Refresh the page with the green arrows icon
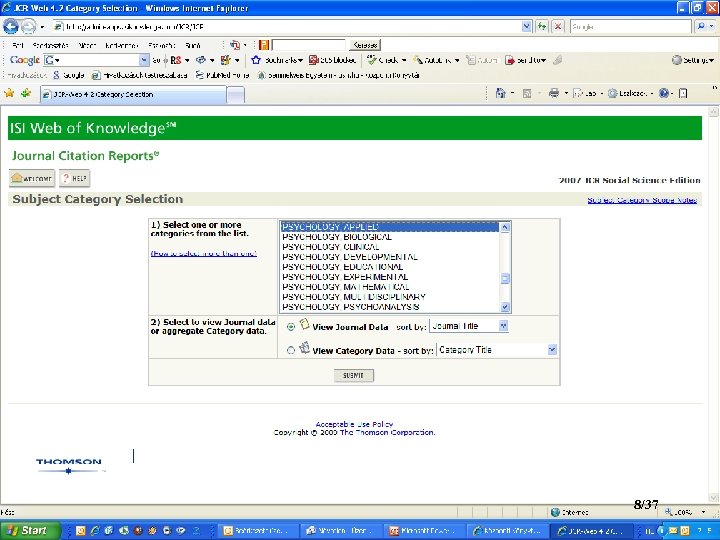Image resolution: width=720 pixels, height=540 pixels. pyautogui.click(x=542, y=27)
